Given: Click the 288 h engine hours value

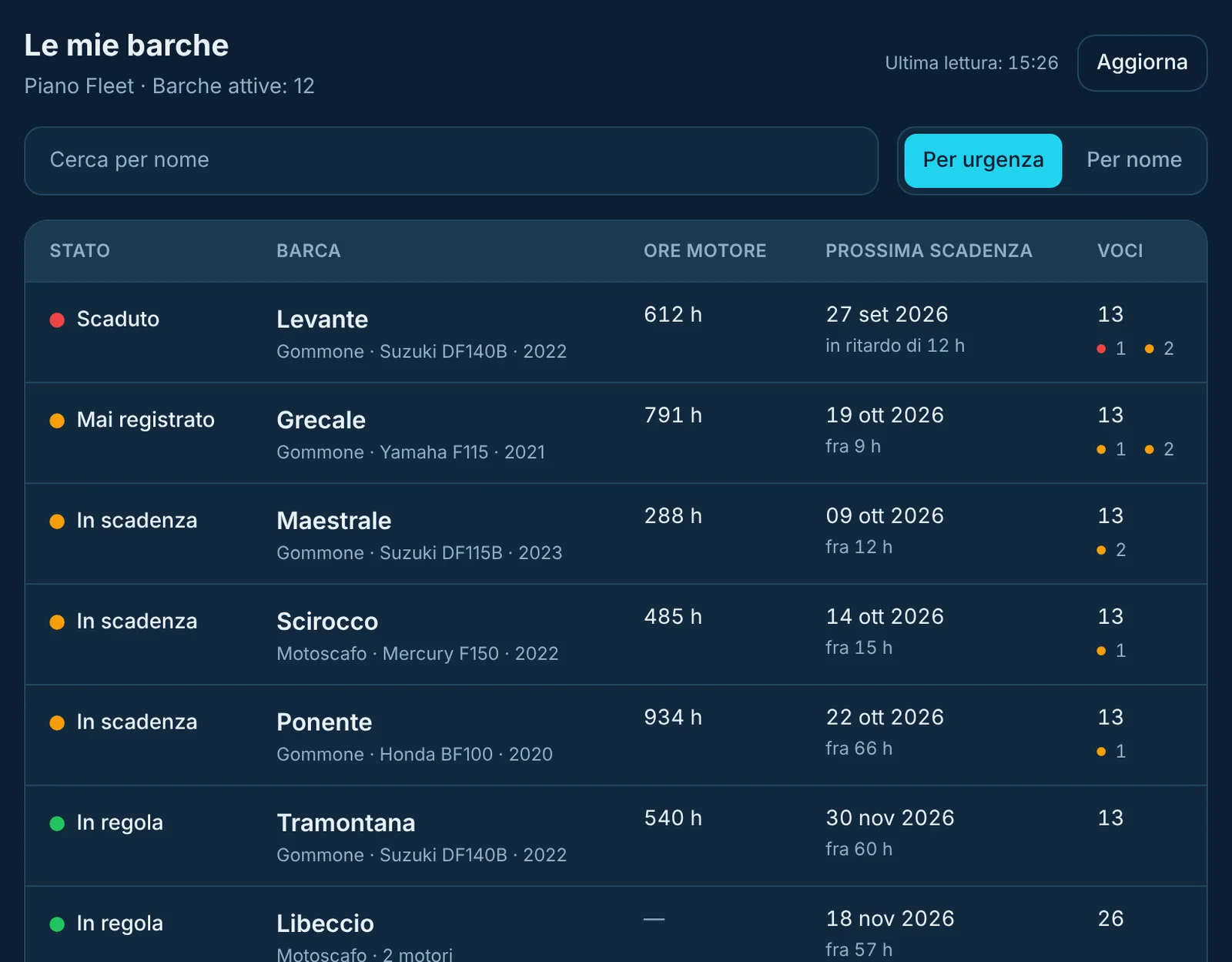Looking at the screenshot, I should pyautogui.click(x=673, y=516).
